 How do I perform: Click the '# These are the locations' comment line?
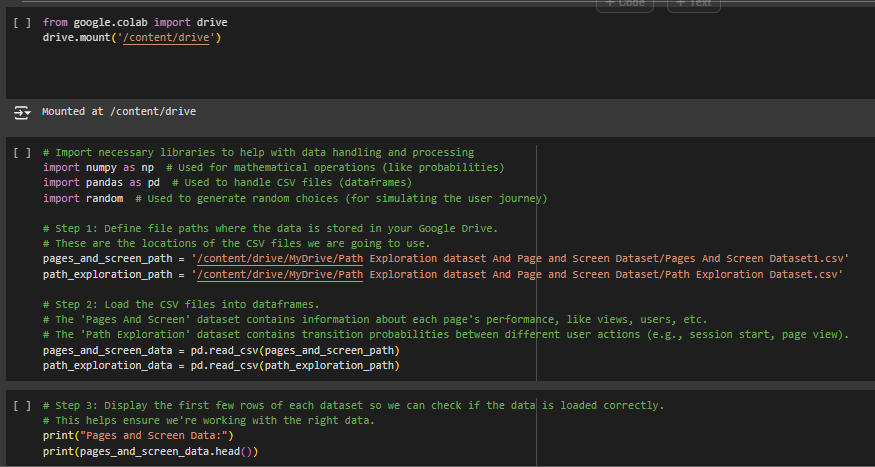click(x=237, y=243)
